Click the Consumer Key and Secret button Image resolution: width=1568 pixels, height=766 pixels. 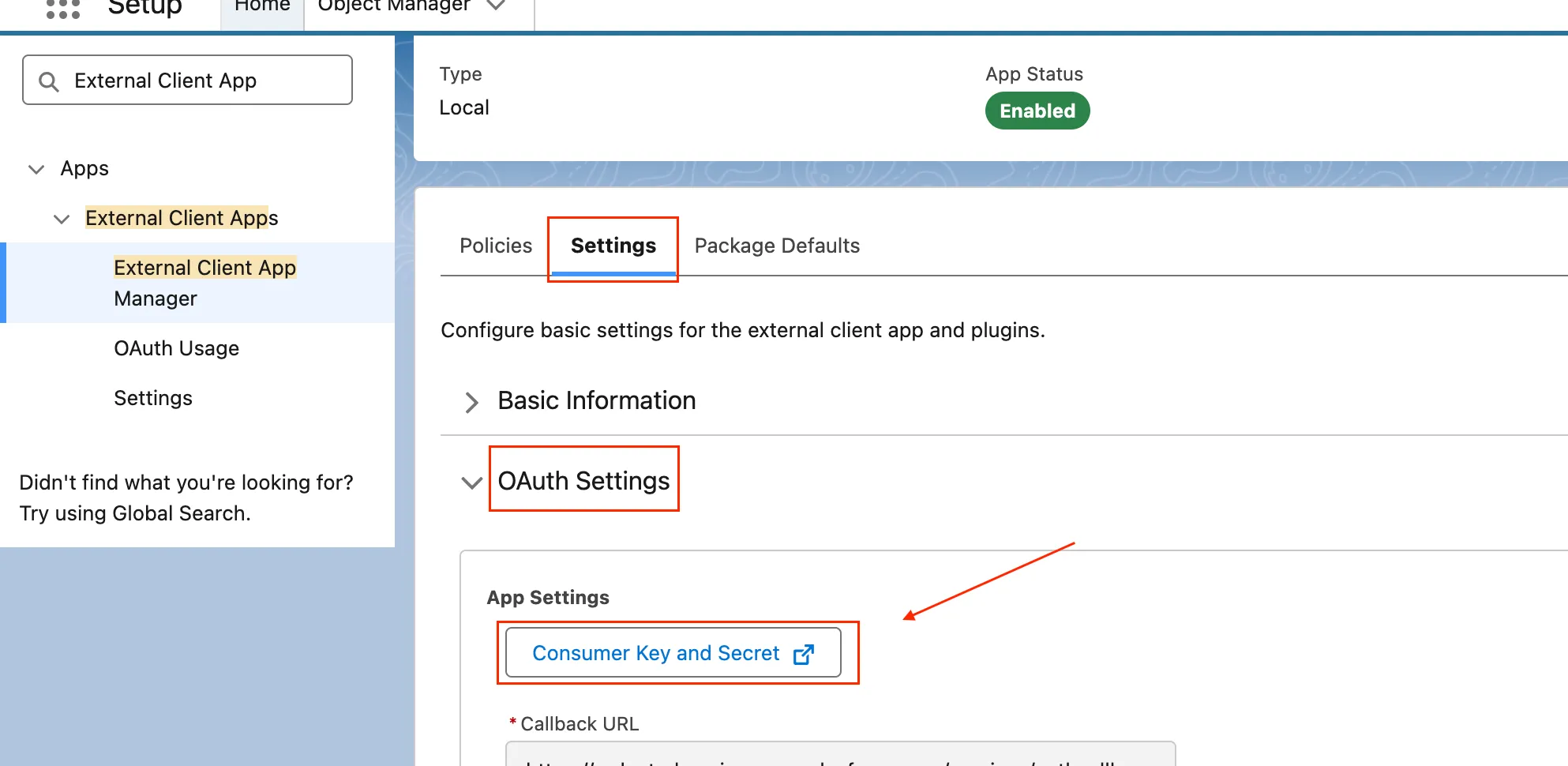click(x=655, y=653)
